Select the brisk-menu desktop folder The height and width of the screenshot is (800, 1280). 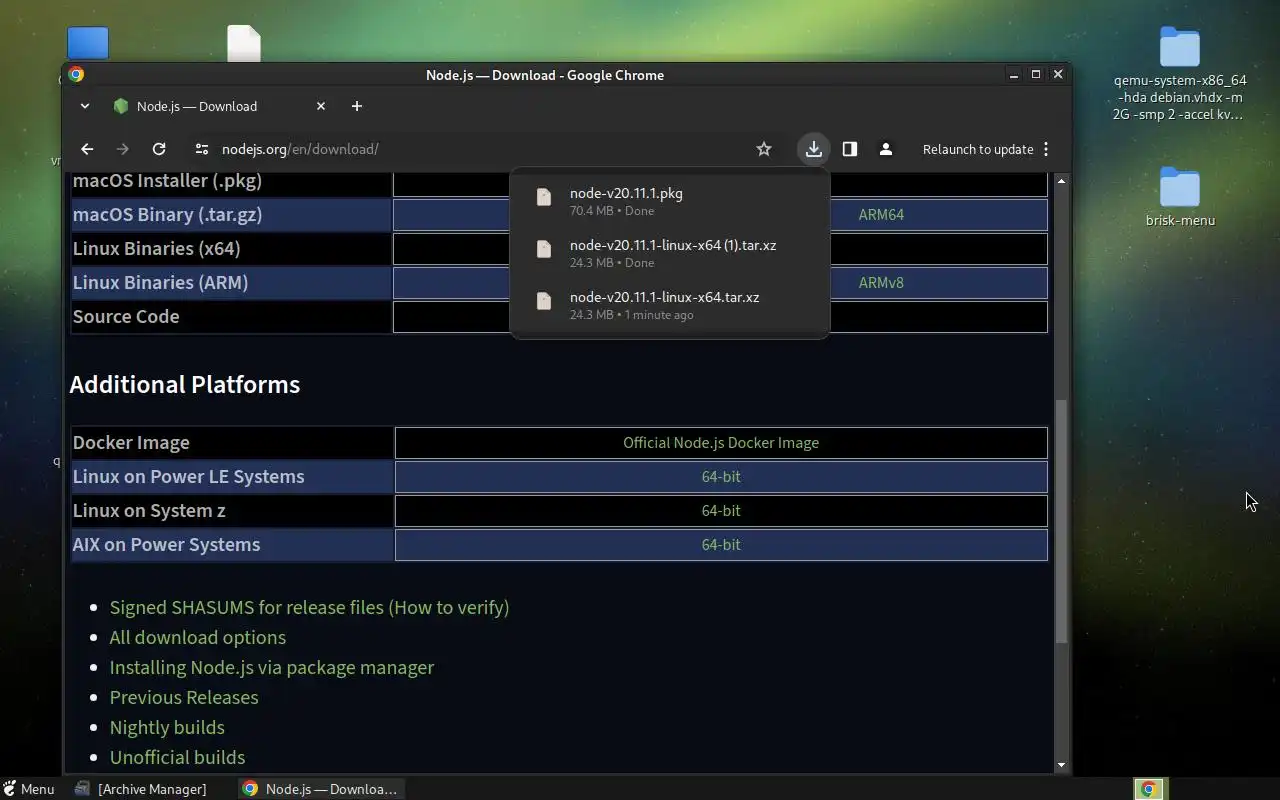[1180, 197]
